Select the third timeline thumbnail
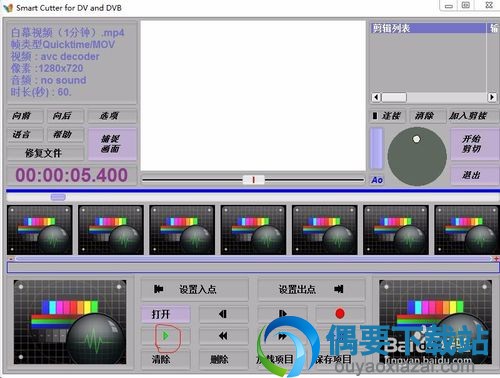The image size is (500, 378). pyautogui.click(x=182, y=230)
